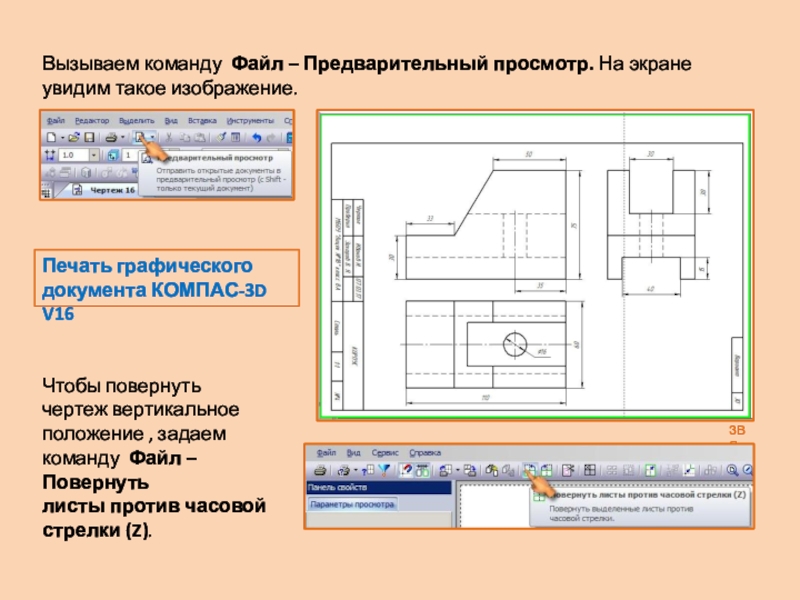The image size is (800, 600).
Task: Click the Cut scissors icon
Action: [169, 137]
